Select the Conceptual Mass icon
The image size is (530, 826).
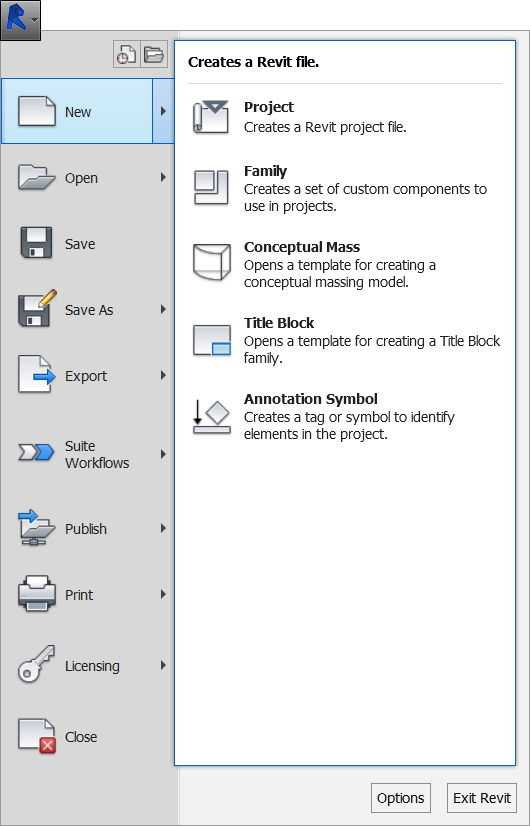point(211,262)
